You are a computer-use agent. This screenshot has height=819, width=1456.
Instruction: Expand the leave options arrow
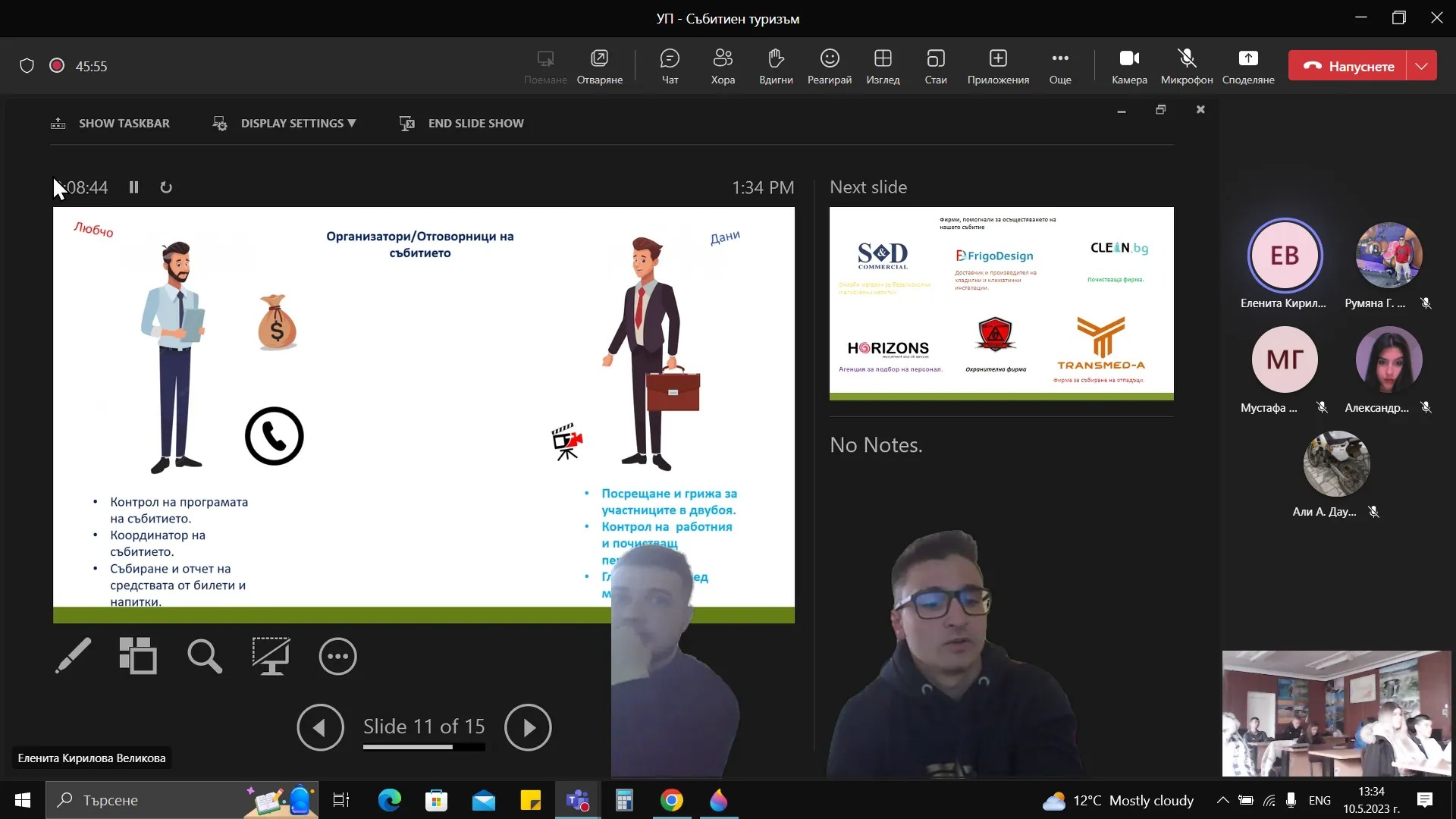[x=1422, y=66]
